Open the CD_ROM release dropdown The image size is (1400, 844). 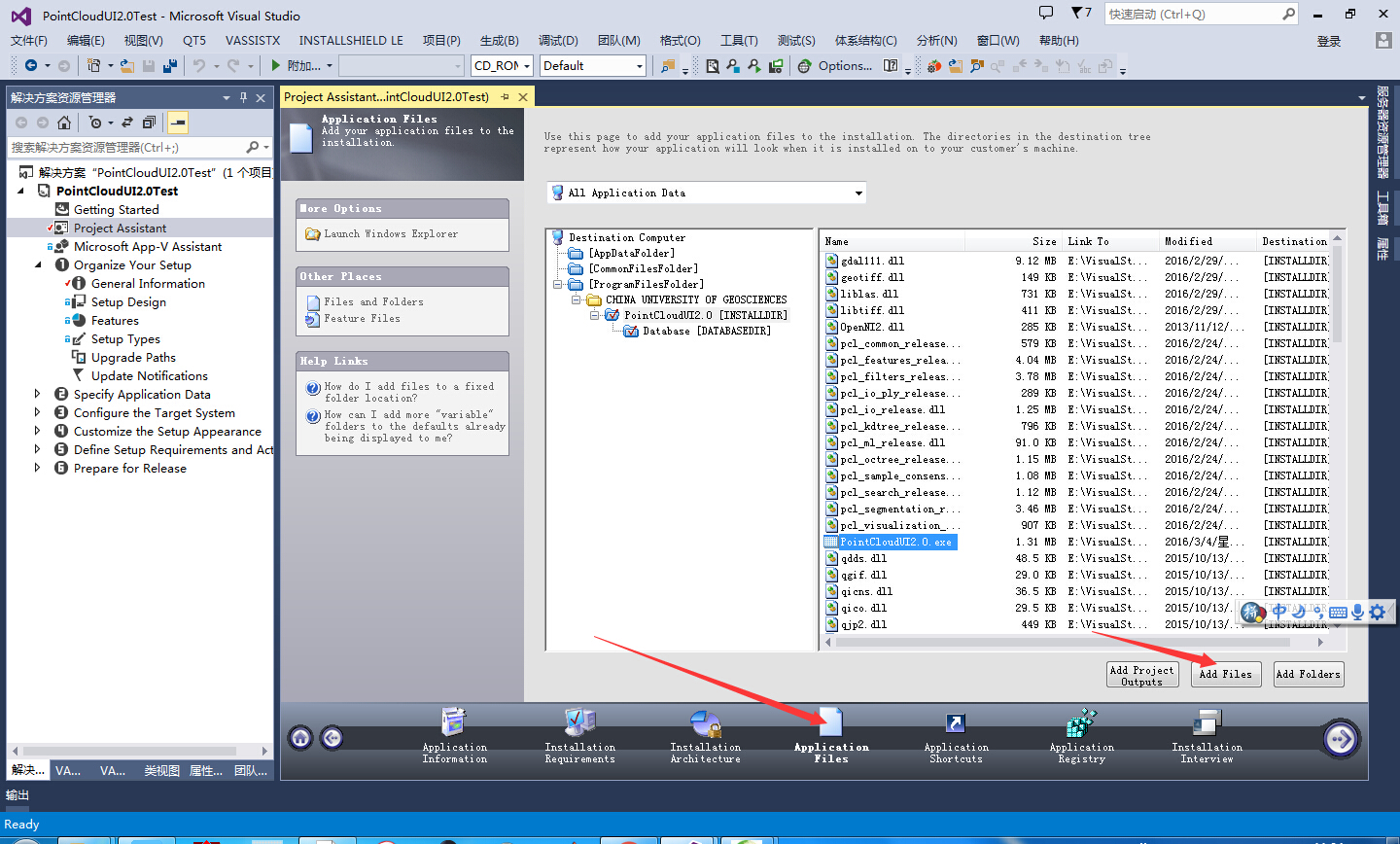526,66
